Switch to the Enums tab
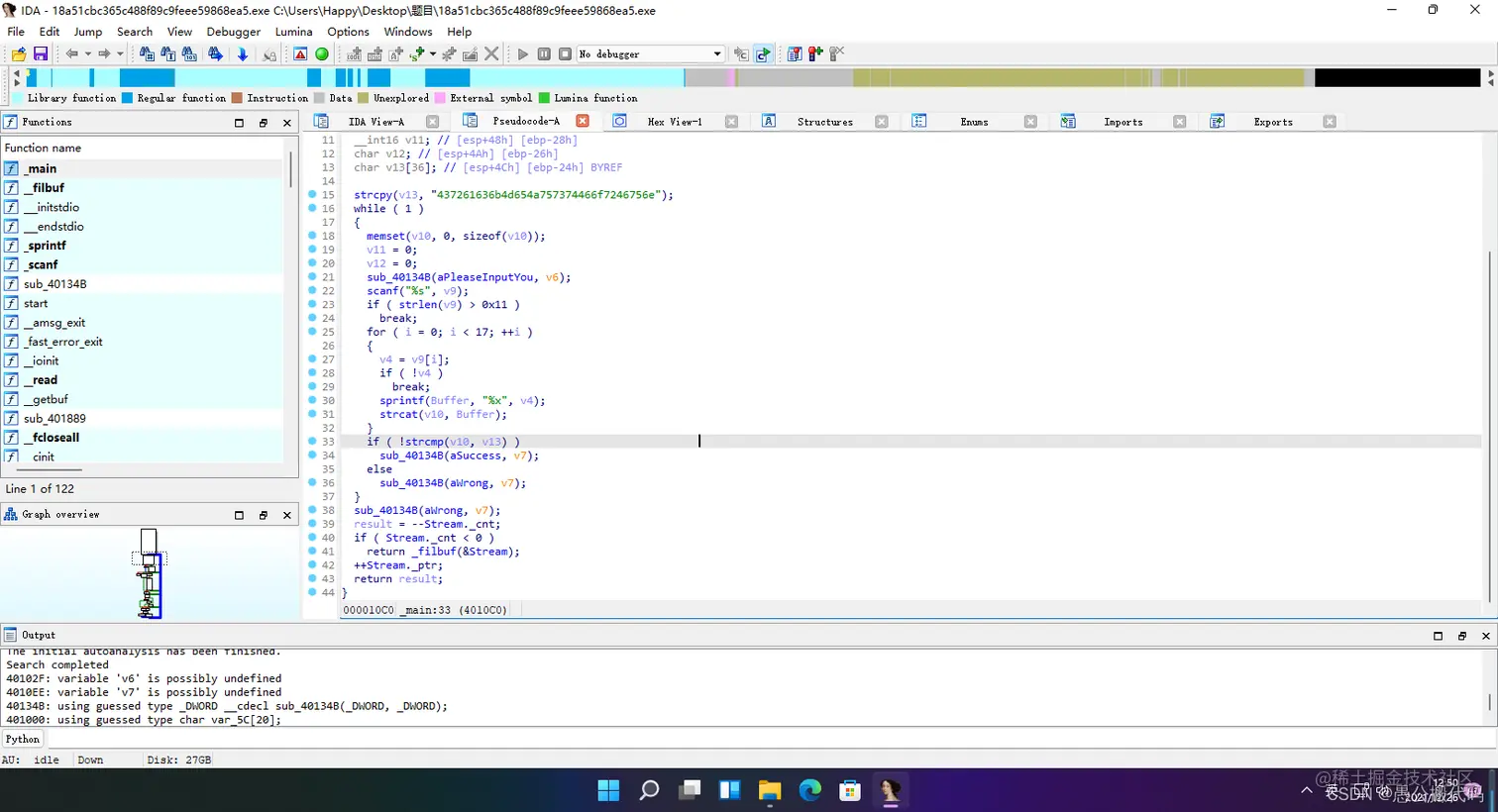This screenshot has height=812, width=1498. (974, 122)
